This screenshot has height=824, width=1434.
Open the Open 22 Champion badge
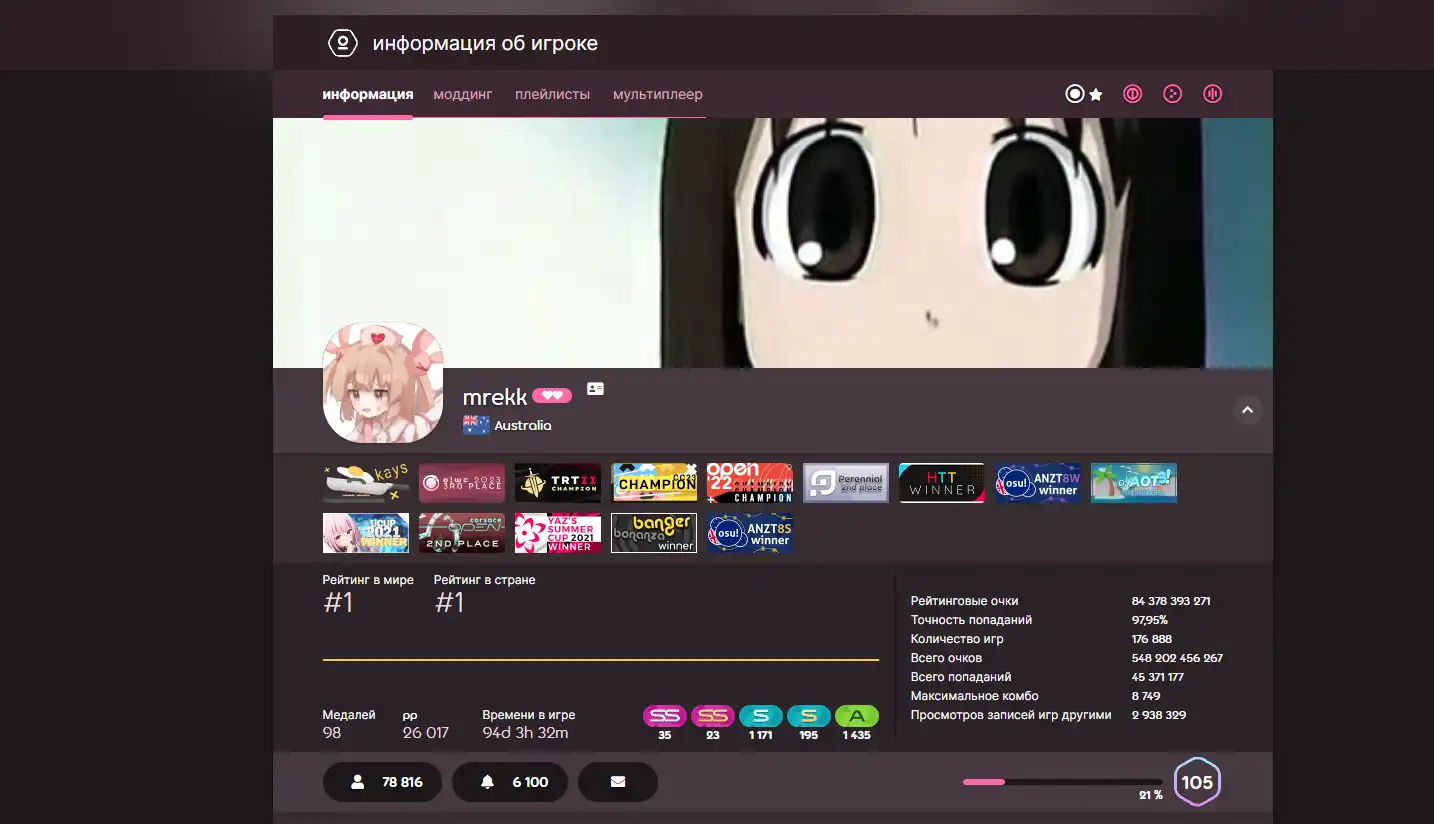750,483
